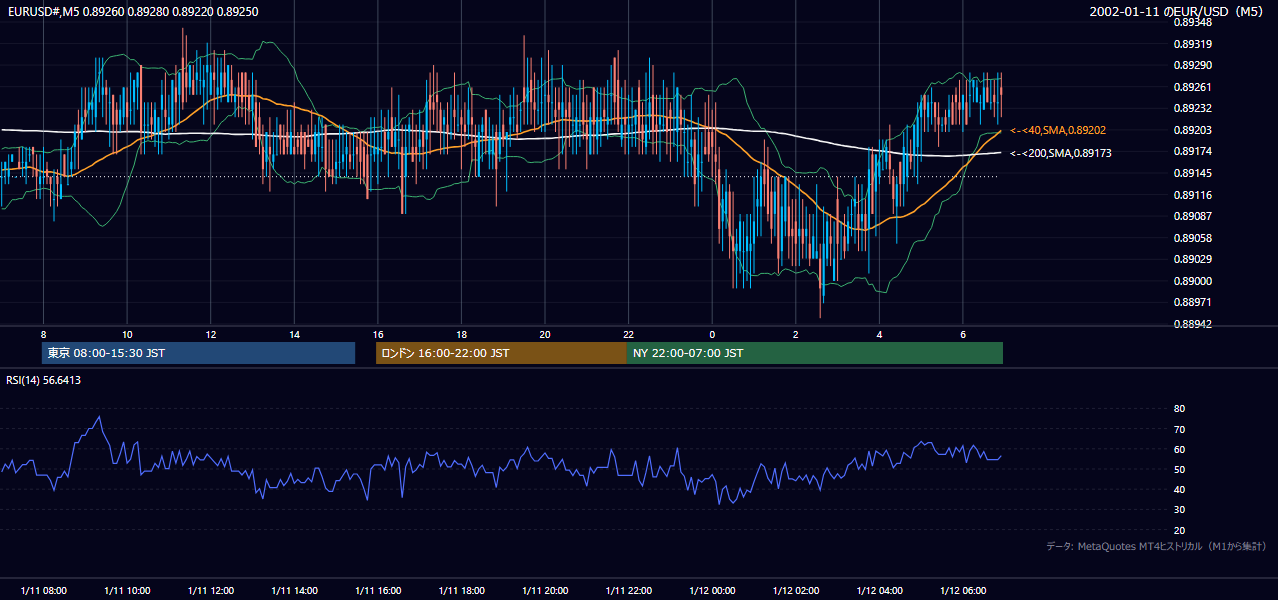
Task: Click RSI scale level 70
Action: coord(1179,429)
